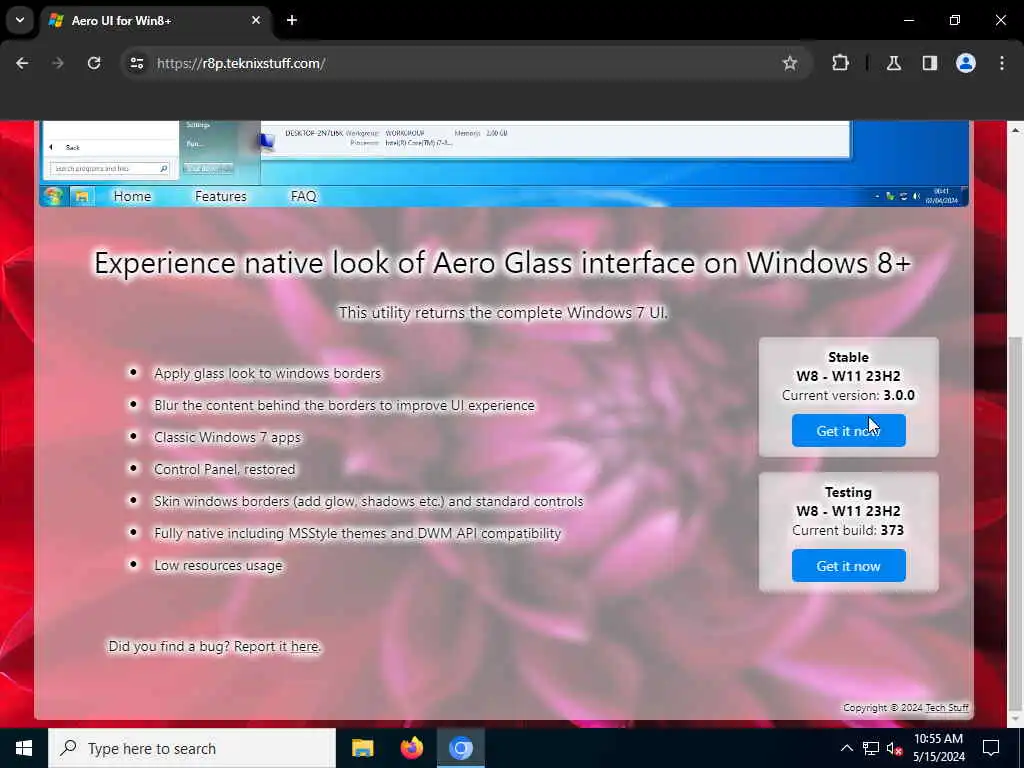Click Get it now for Stable version
The height and width of the screenshot is (768, 1024).
[848, 431]
